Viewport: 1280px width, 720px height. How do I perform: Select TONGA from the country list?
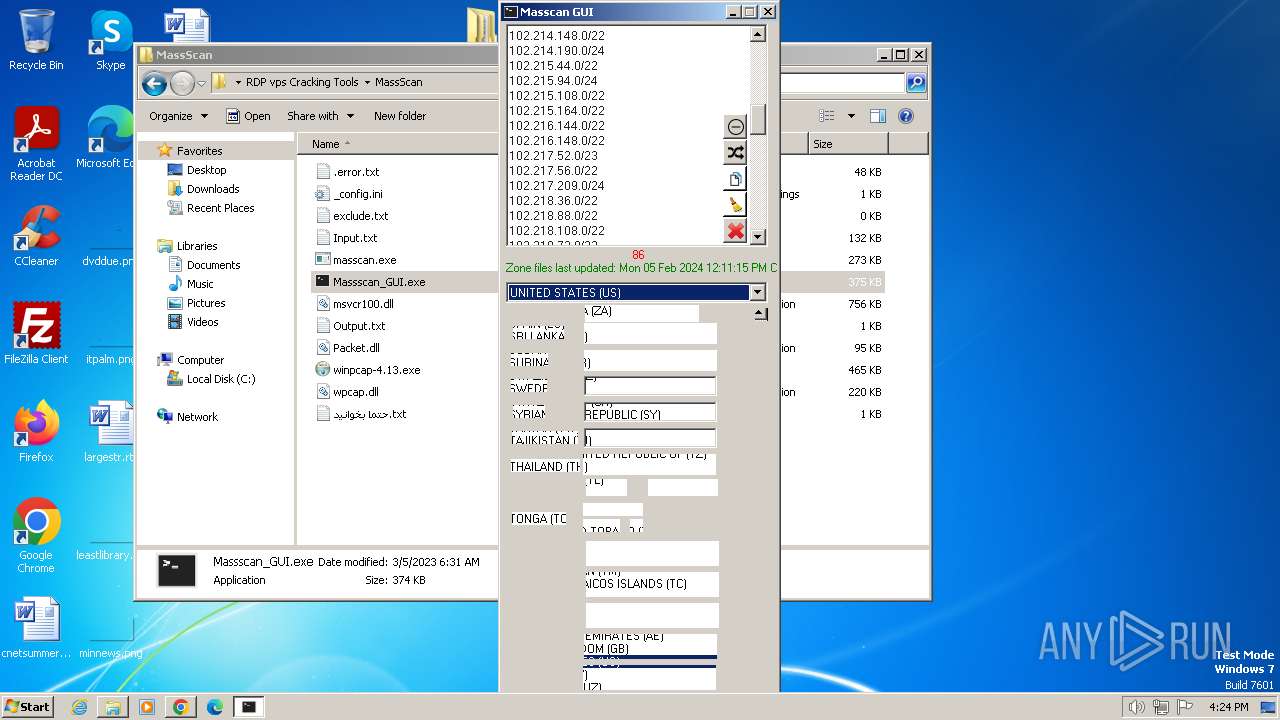point(539,518)
